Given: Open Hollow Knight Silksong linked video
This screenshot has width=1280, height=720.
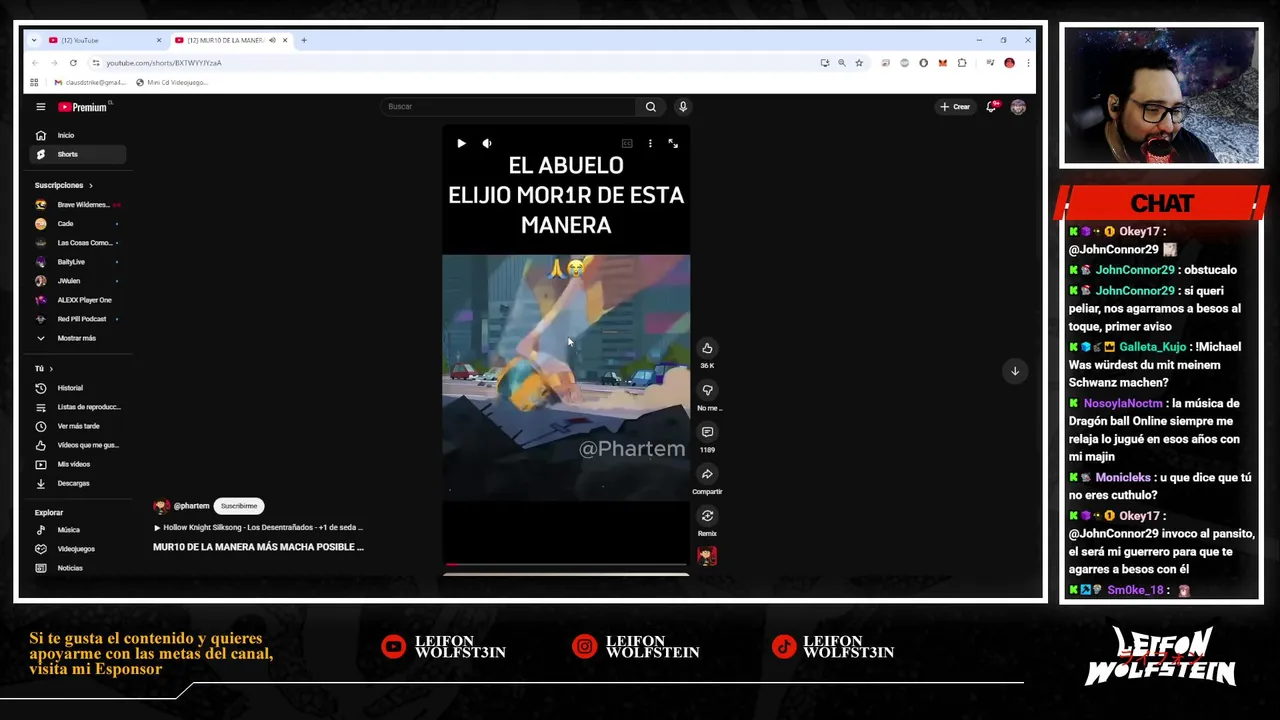Looking at the screenshot, I should click(258, 527).
